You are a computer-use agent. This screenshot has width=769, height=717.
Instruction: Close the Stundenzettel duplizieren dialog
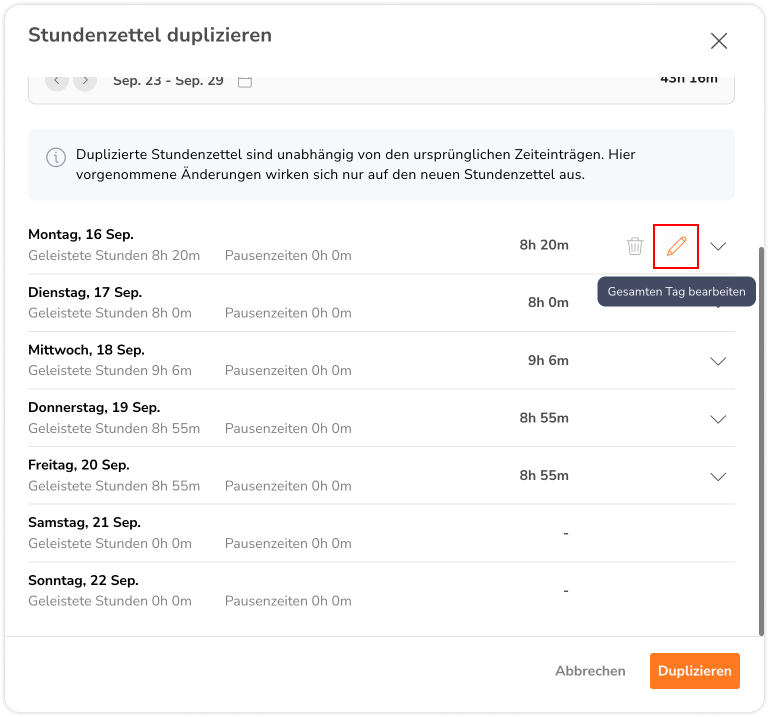click(x=718, y=41)
